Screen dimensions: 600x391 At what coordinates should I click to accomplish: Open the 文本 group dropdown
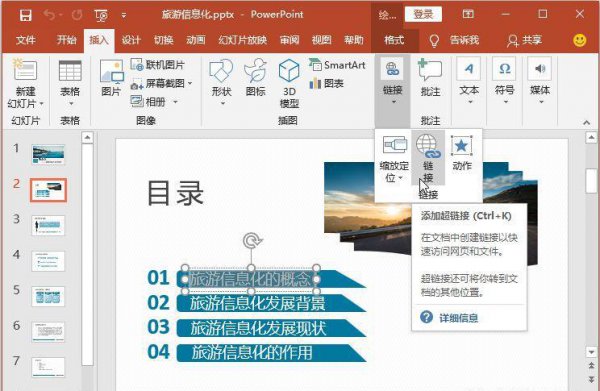pyautogui.click(x=469, y=81)
